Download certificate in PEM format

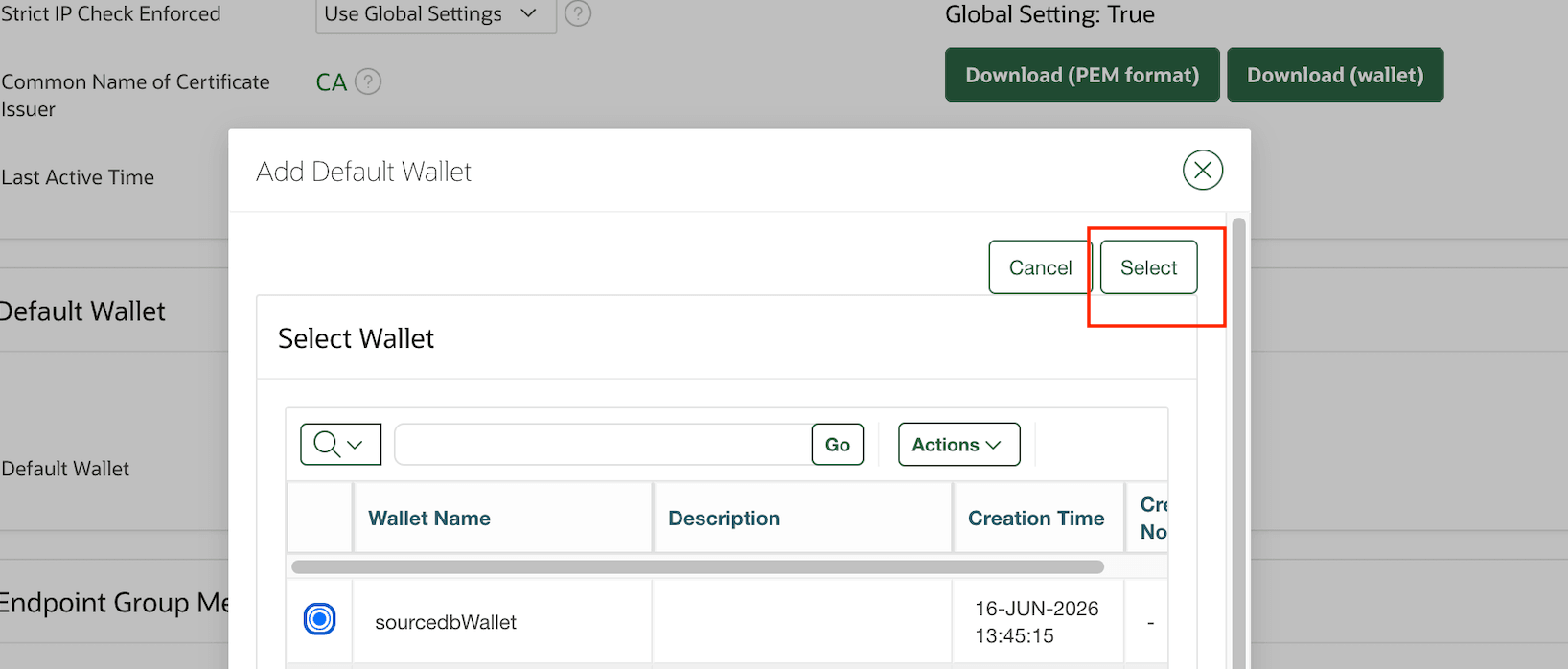coord(1082,75)
